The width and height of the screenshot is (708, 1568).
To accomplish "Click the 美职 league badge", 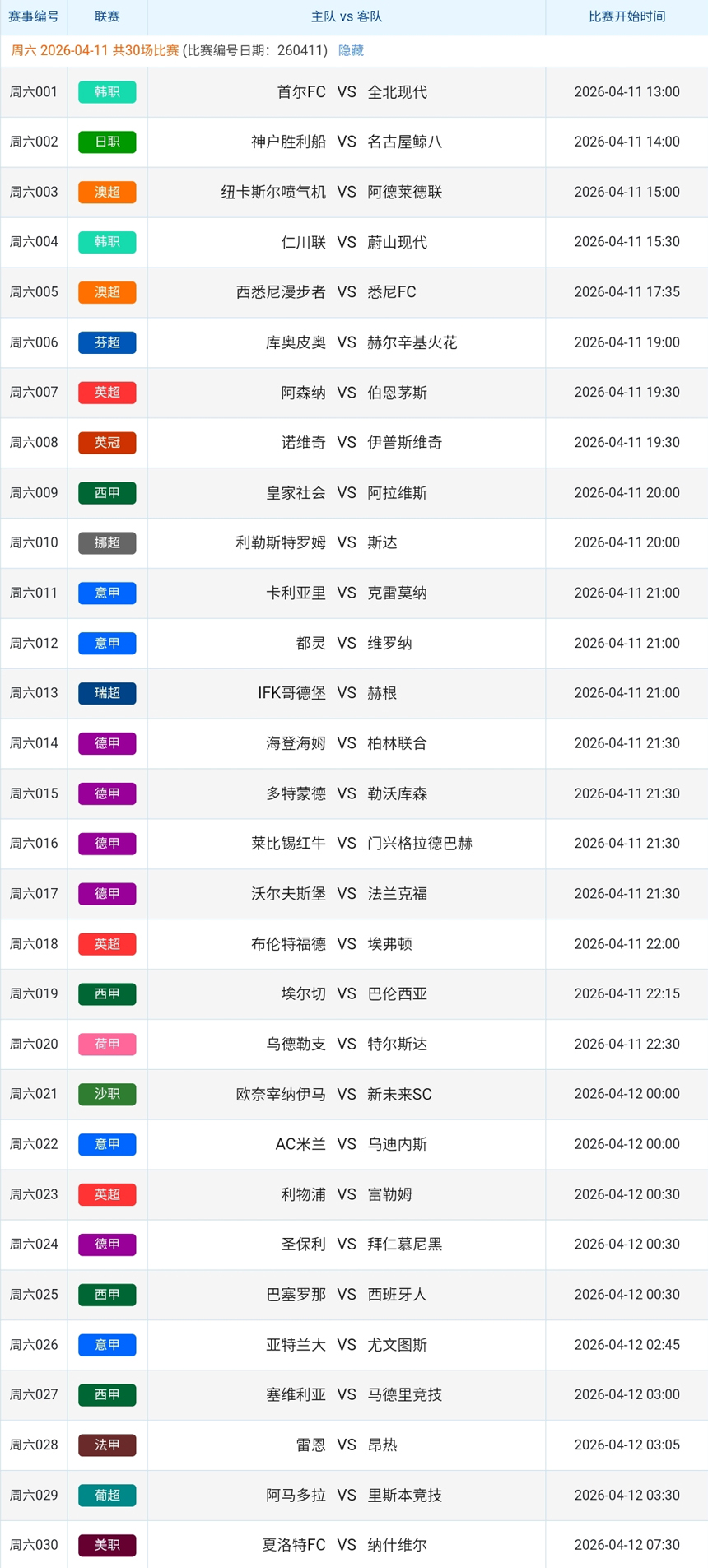I will [x=107, y=1545].
